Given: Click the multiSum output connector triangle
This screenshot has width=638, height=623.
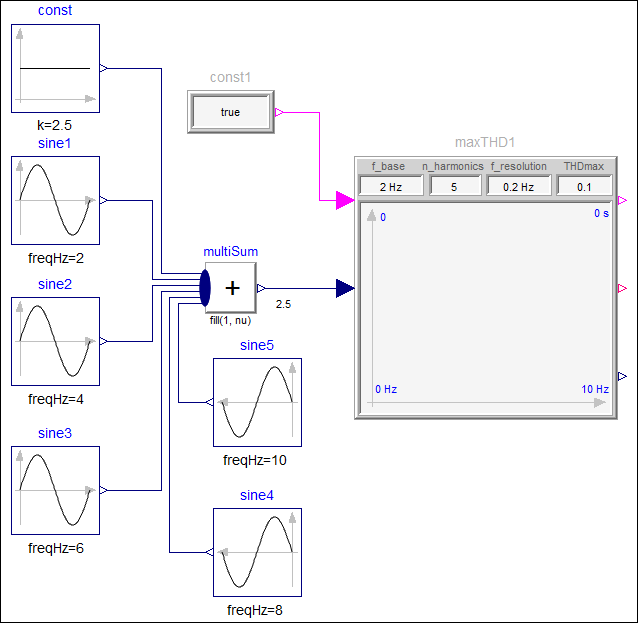Looking at the screenshot, I should 261,288.
